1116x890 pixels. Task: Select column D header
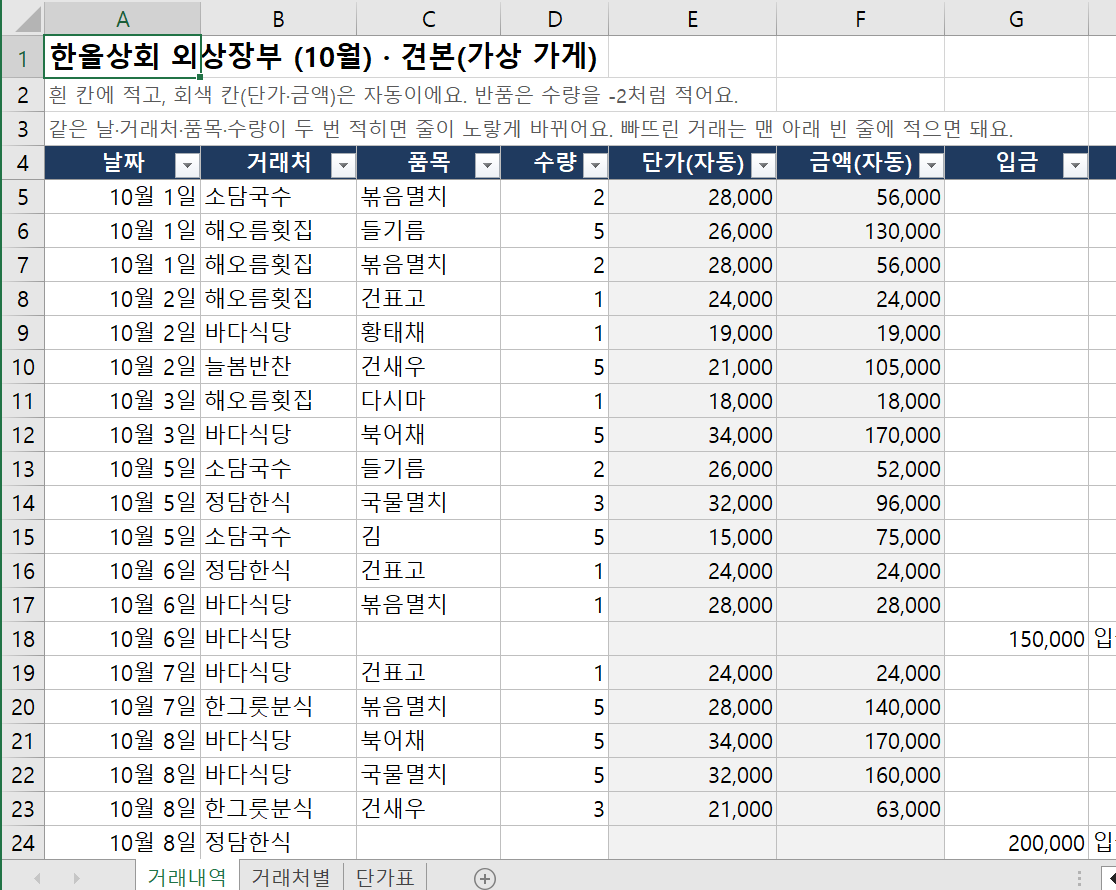[x=554, y=19]
